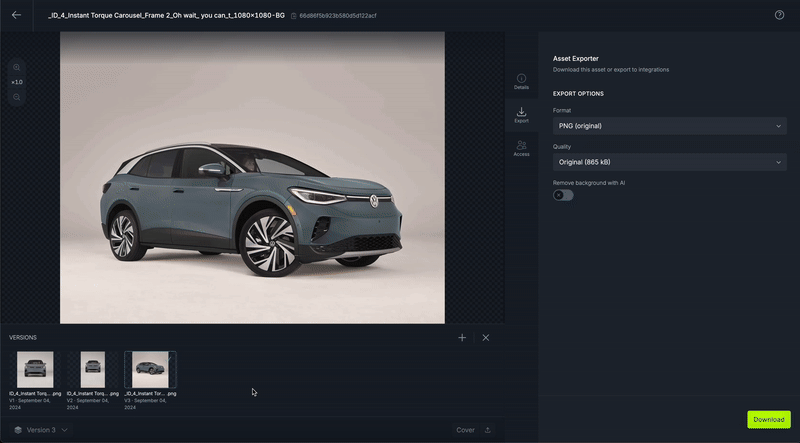Open the Access tab

pyautogui.click(x=521, y=149)
